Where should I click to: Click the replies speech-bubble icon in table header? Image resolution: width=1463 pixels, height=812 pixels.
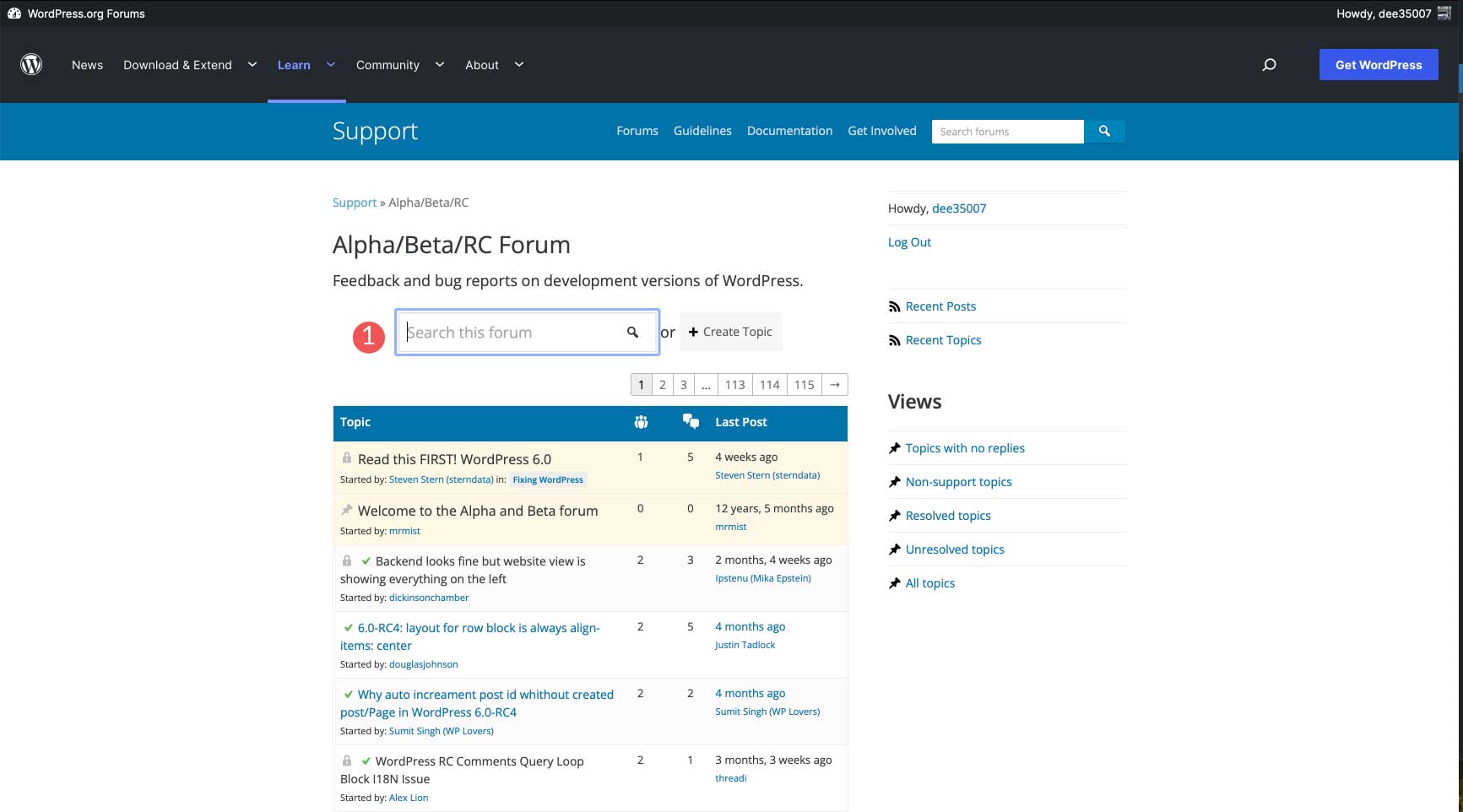[691, 420]
